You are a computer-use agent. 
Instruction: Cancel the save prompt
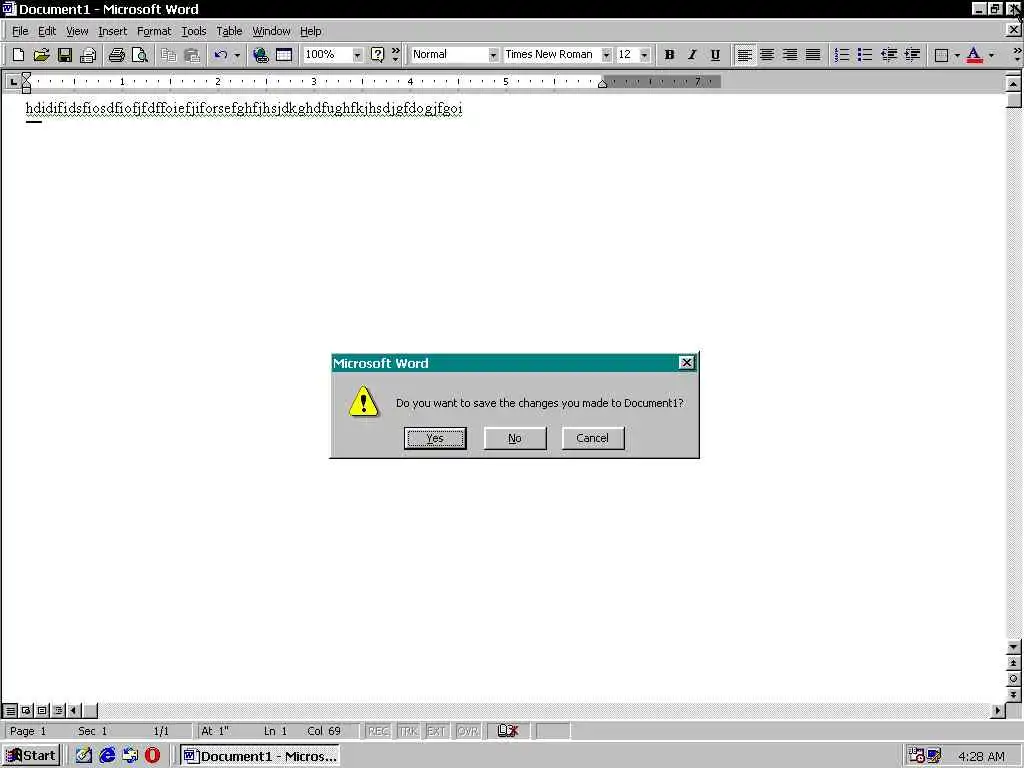pyautogui.click(x=593, y=438)
